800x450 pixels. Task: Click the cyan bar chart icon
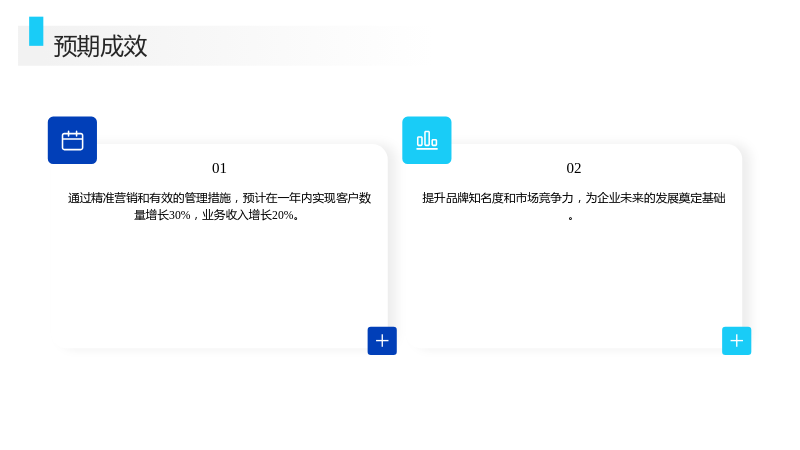coord(427,140)
